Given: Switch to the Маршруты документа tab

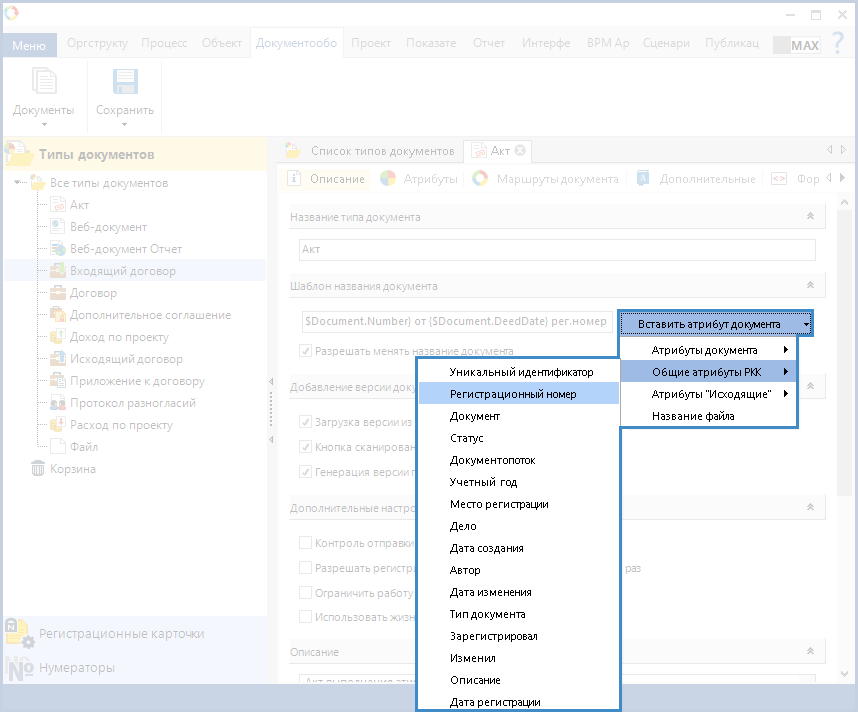Looking at the screenshot, I should (x=545, y=179).
